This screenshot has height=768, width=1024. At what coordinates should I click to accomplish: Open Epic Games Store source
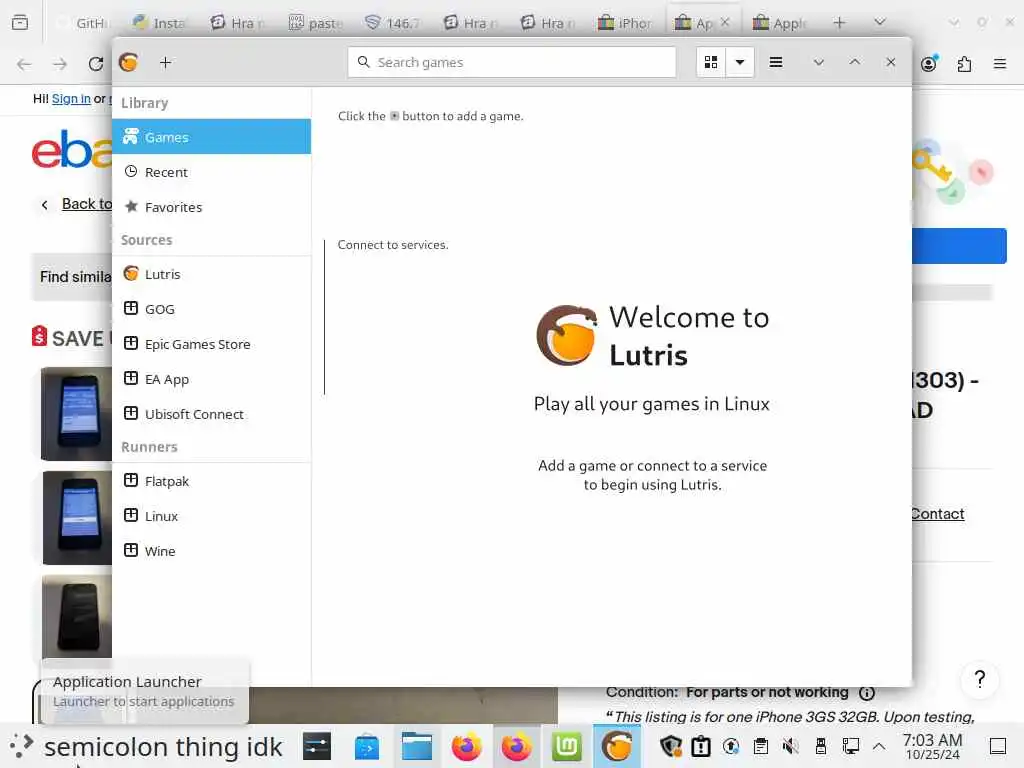[x=212, y=344]
